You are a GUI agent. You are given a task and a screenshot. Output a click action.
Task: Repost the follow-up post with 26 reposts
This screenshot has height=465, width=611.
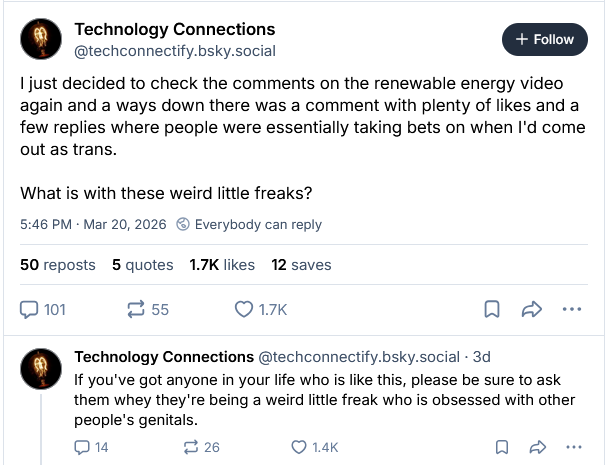click(x=190, y=447)
